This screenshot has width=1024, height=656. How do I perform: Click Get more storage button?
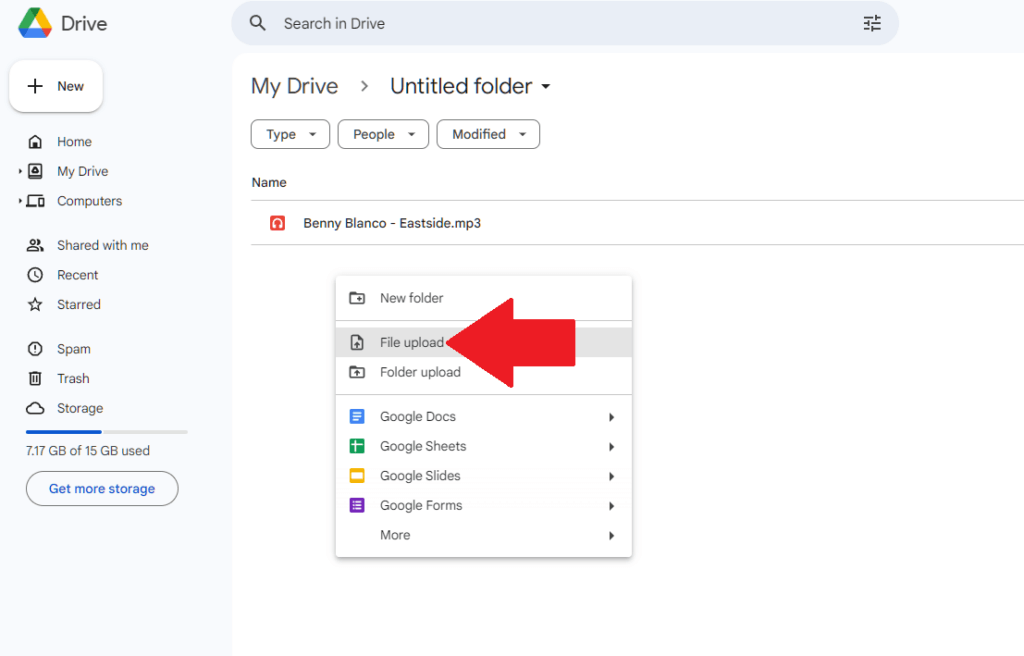[102, 489]
